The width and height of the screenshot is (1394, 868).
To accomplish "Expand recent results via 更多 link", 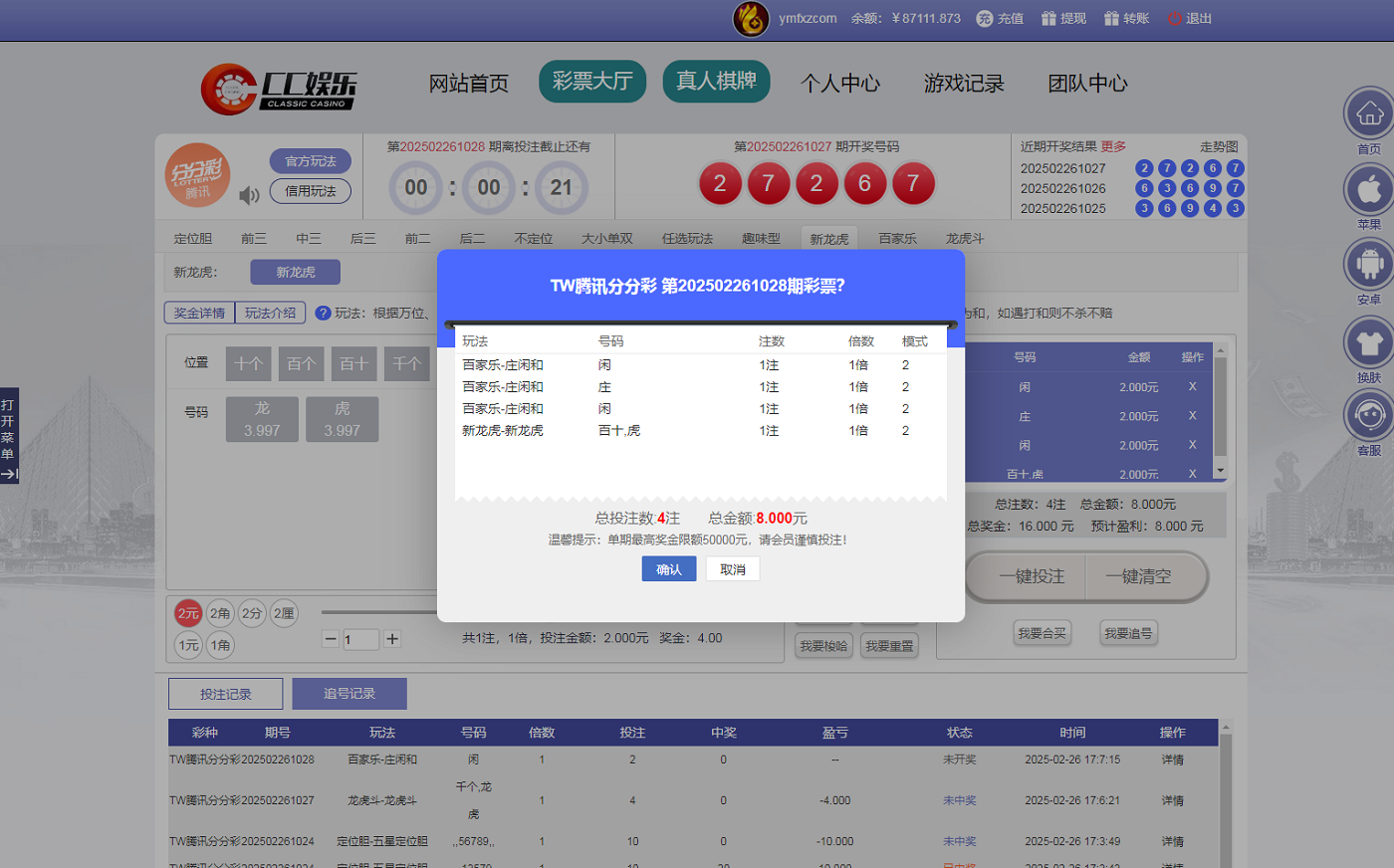I will tap(1113, 146).
